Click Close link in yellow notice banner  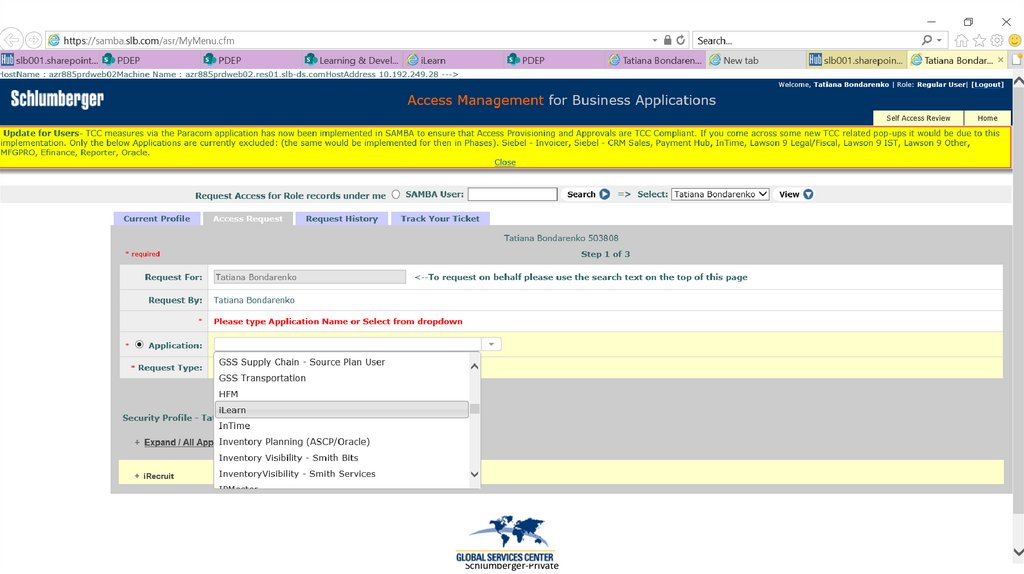(x=505, y=162)
